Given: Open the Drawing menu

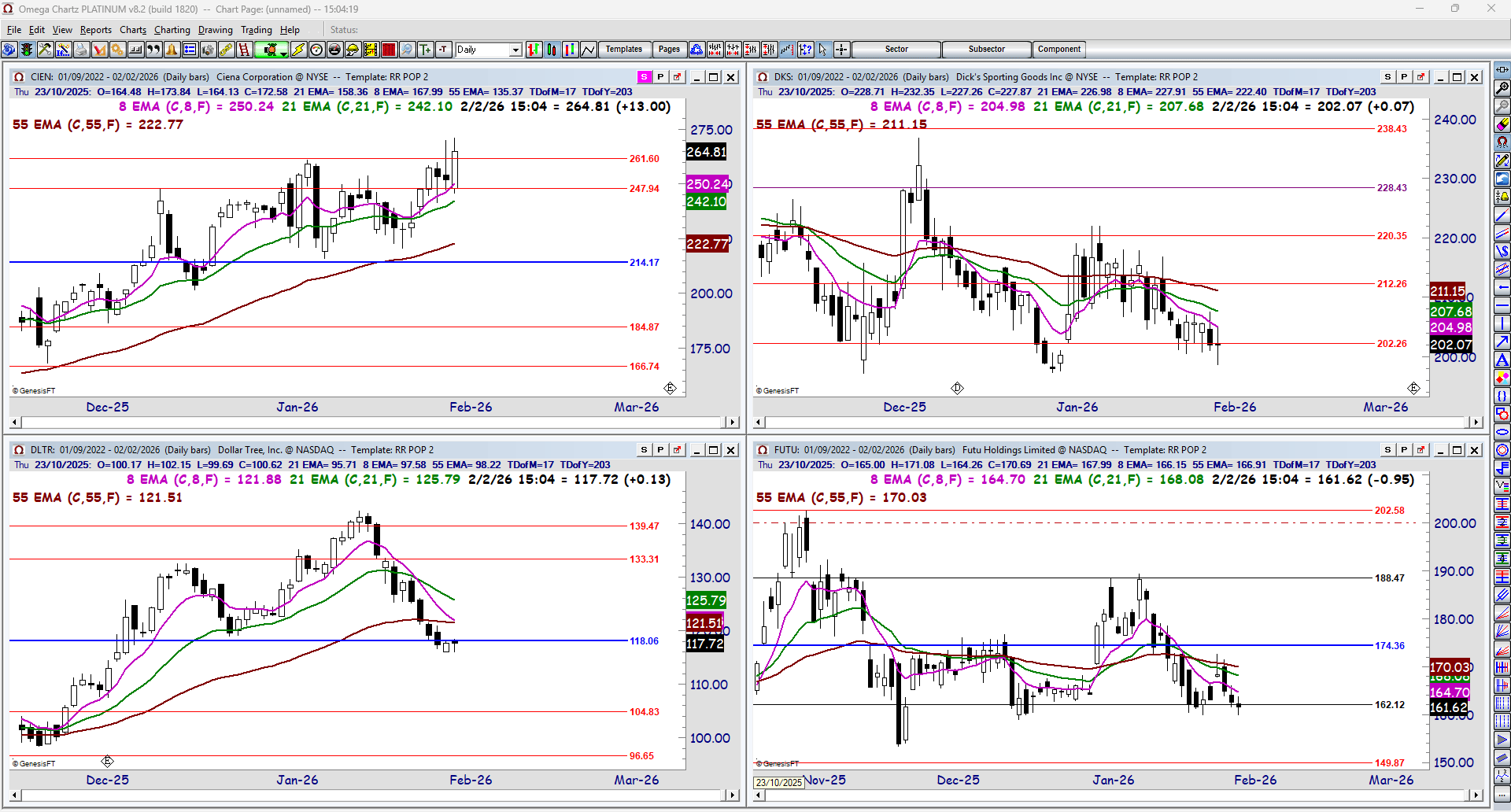Looking at the screenshot, I should click(216, 30).
